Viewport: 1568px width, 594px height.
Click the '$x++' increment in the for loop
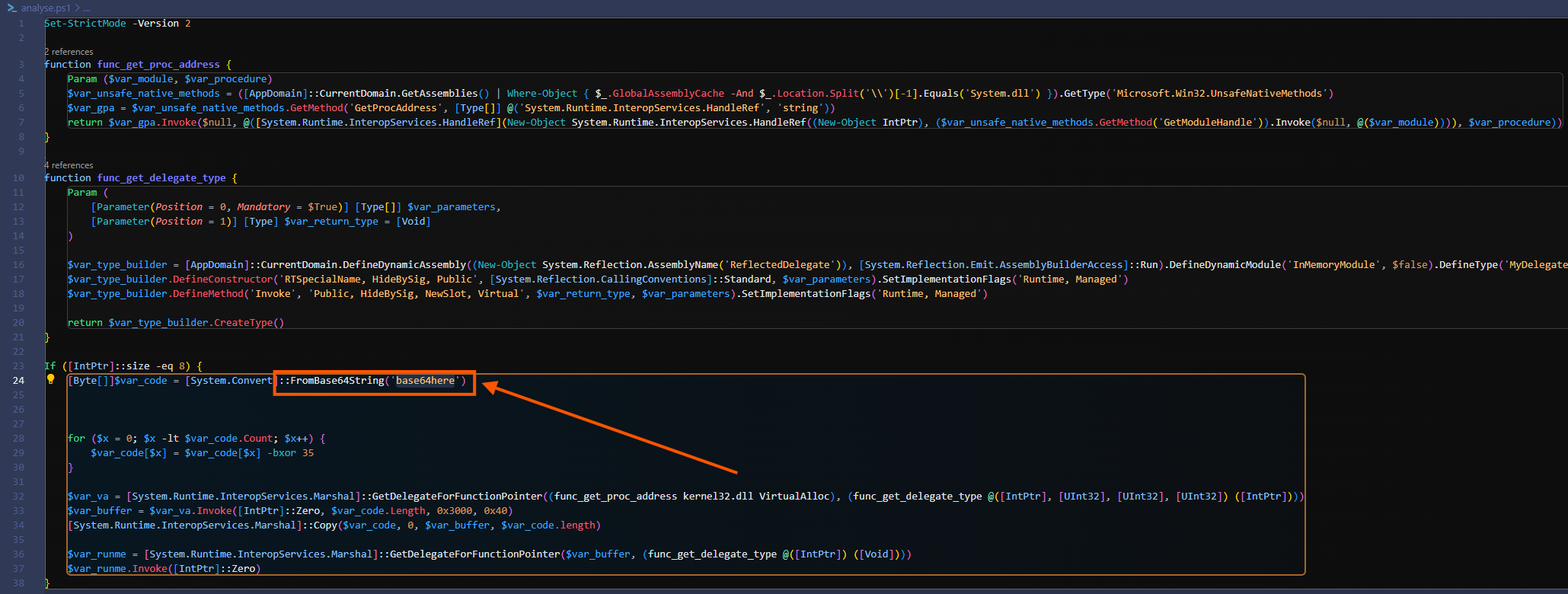click(296, 439)
